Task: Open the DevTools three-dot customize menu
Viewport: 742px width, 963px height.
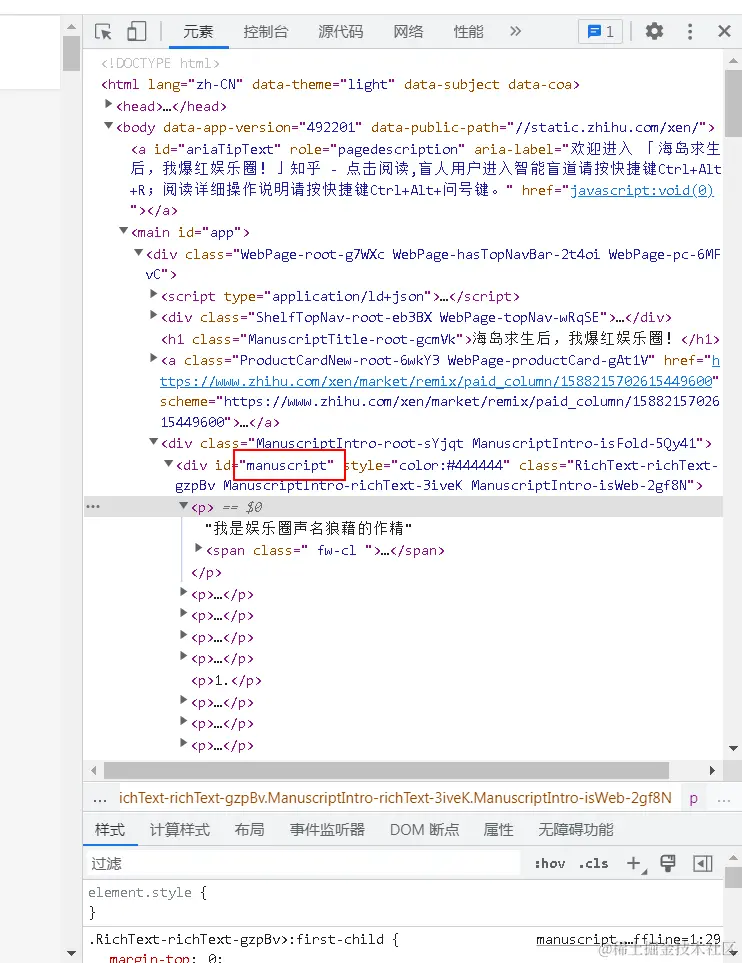Action: click(x=690, y=31)
